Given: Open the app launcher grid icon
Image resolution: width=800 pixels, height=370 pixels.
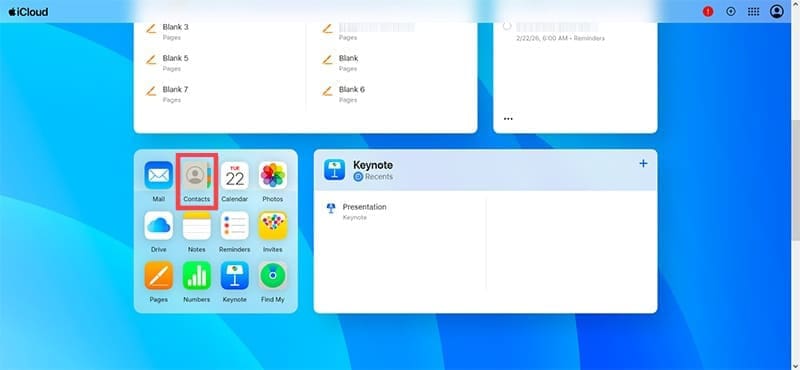Looking at the screenshot, I should click(x=754, y=12).
